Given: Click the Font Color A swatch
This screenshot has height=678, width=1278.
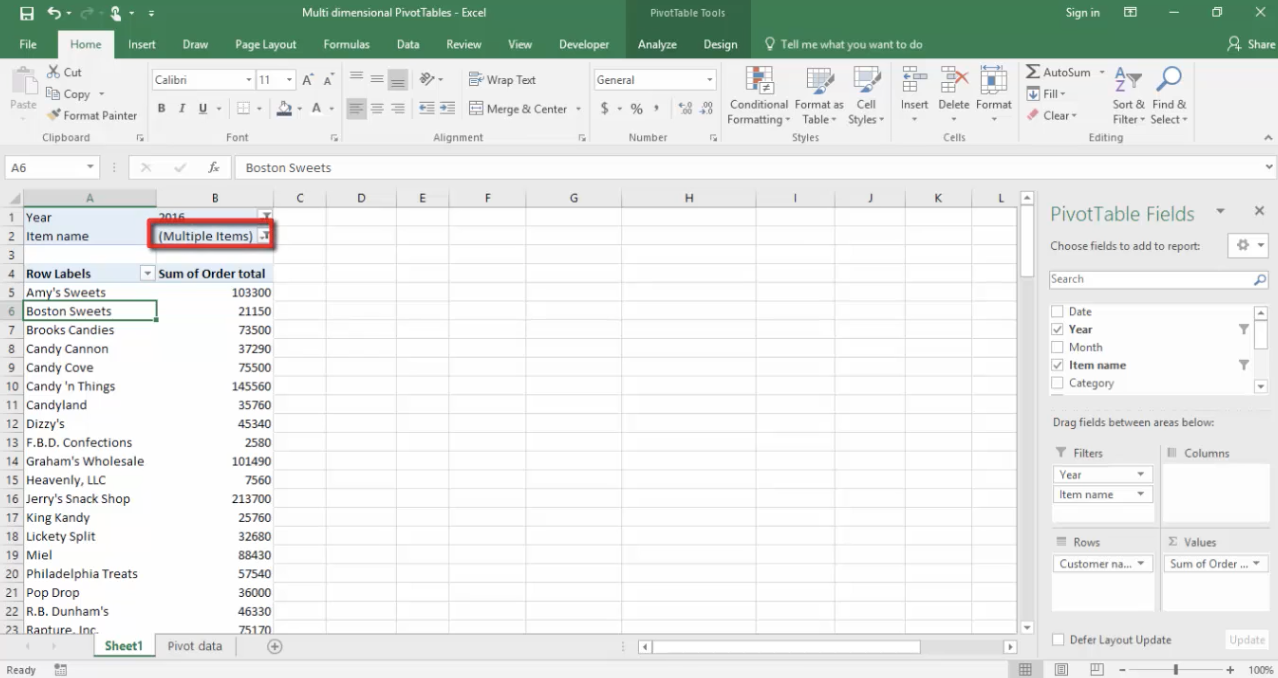Looking at the screenshot, I should click(x=317, y=109).
